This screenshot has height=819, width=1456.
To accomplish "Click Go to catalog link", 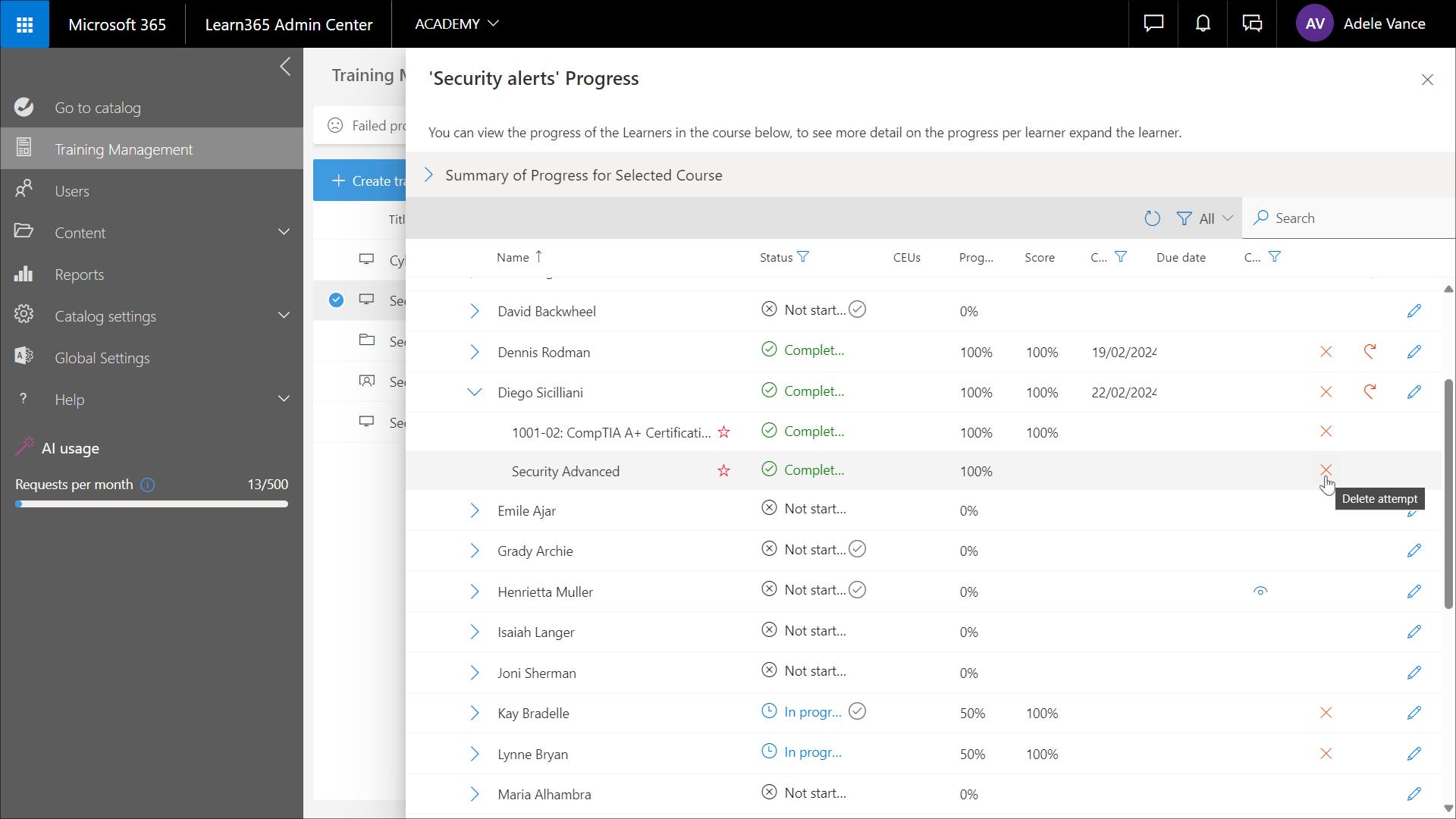I will click(x=98, y=108).
